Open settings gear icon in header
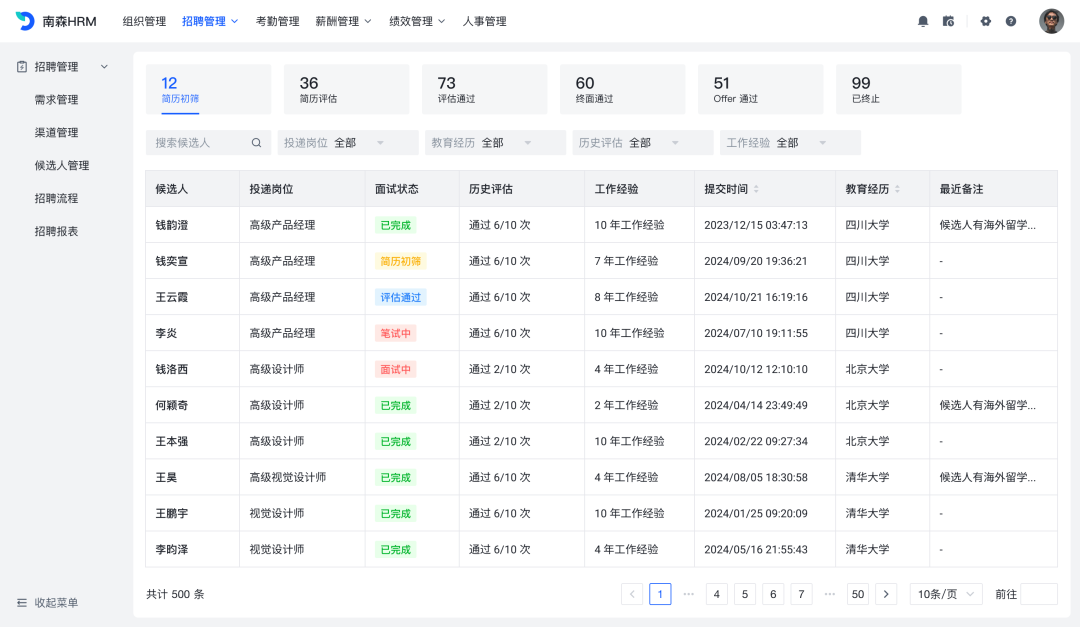Screen dimensions: 1080x627 tap(985, 21)
